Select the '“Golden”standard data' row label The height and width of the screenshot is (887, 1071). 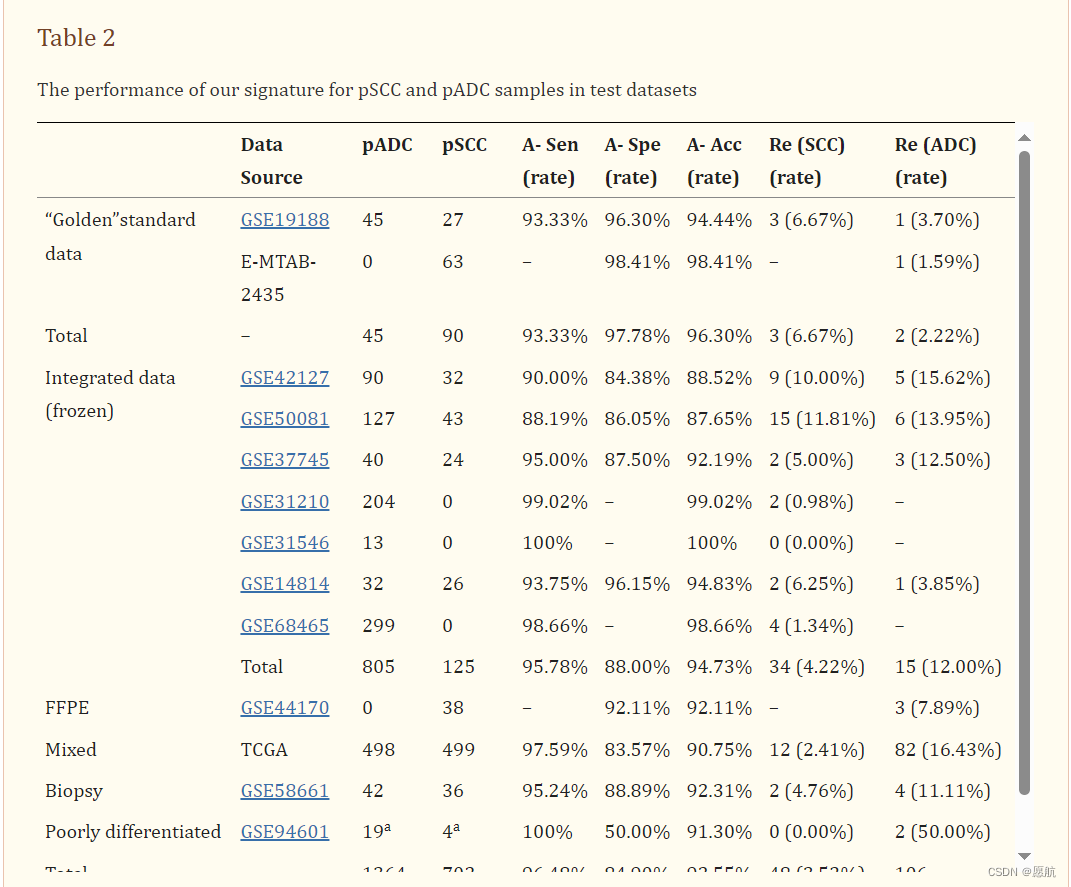[x=120, y=236]
